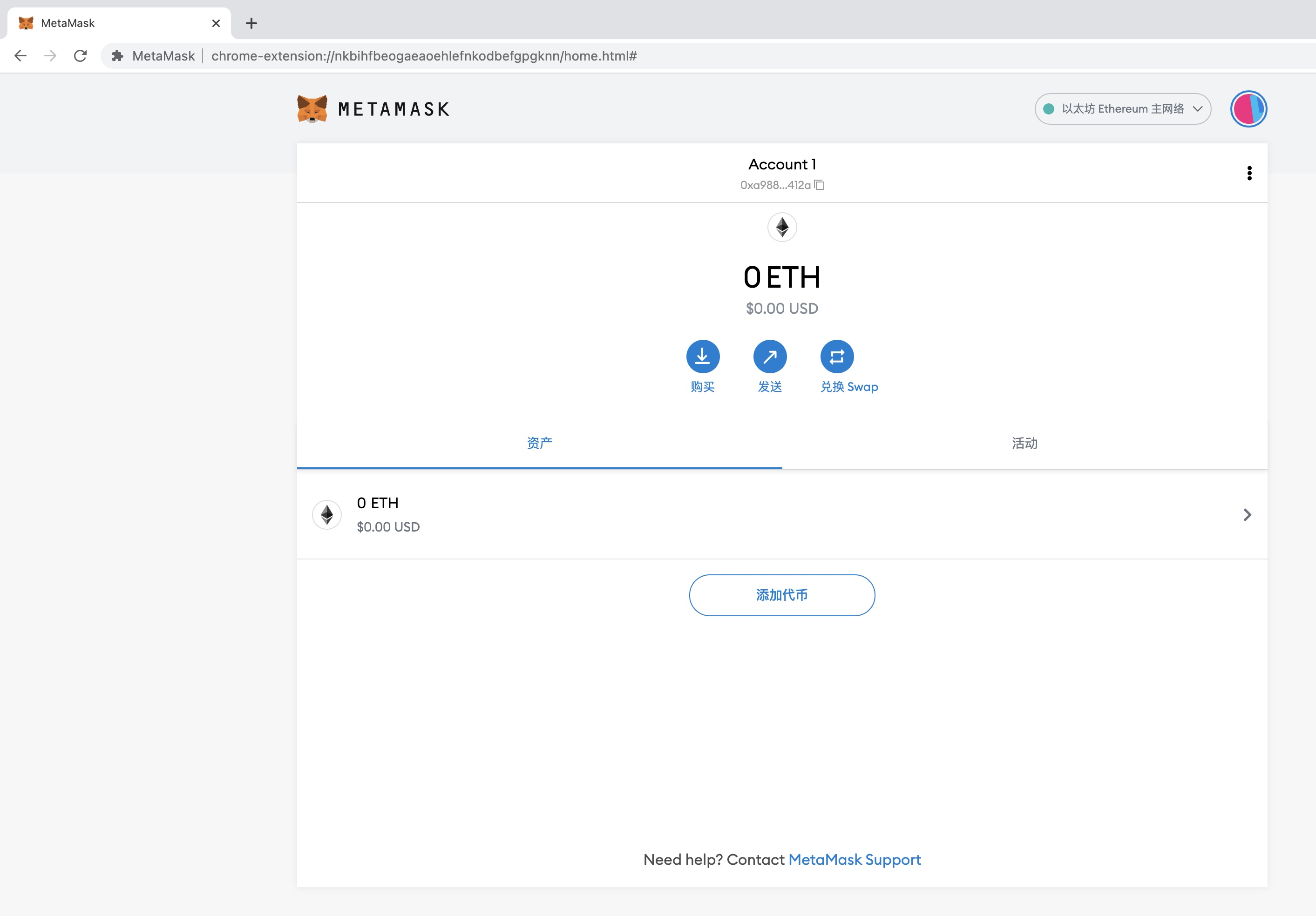Copy the account address using the copy icon

click(x=819, y=185)
